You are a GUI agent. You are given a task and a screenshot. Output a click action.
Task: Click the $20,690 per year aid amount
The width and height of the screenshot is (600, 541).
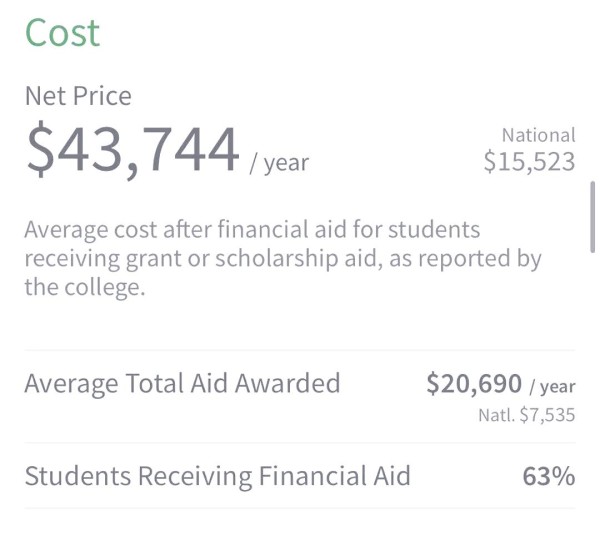[x=501, y=384]
